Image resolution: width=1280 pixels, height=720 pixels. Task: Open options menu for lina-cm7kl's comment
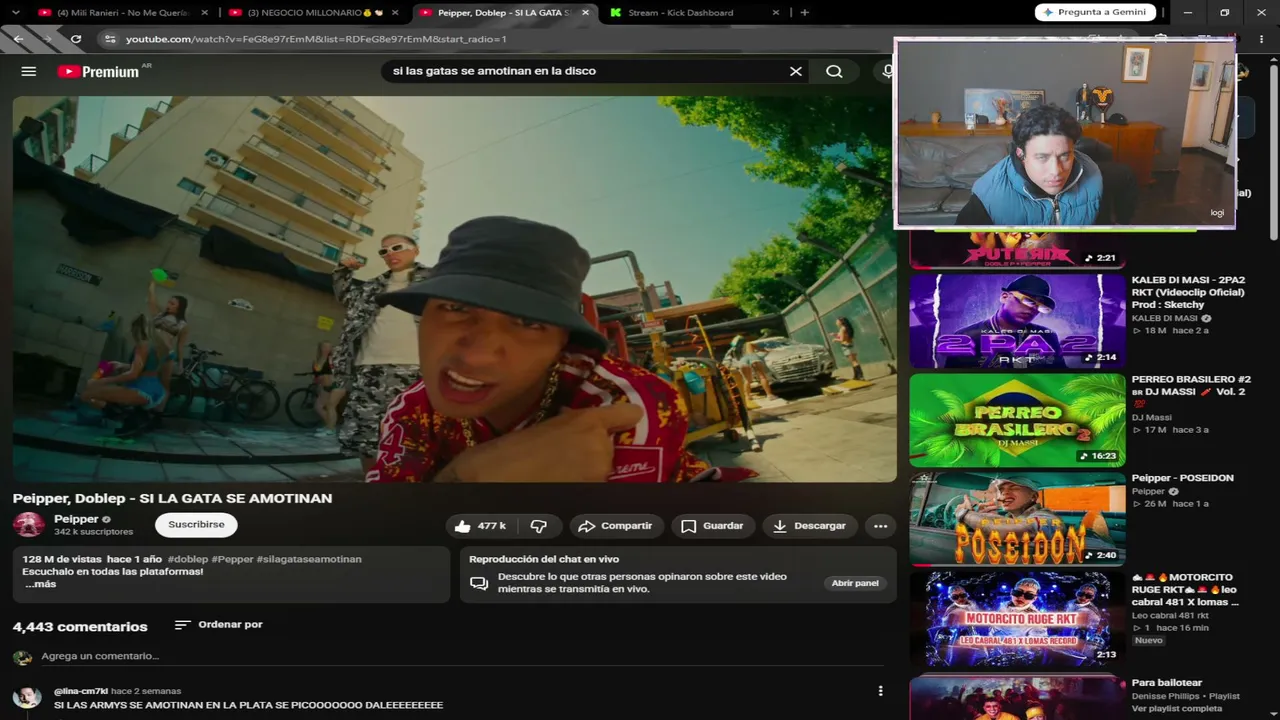pyautogui.click(x=880, y=691)
